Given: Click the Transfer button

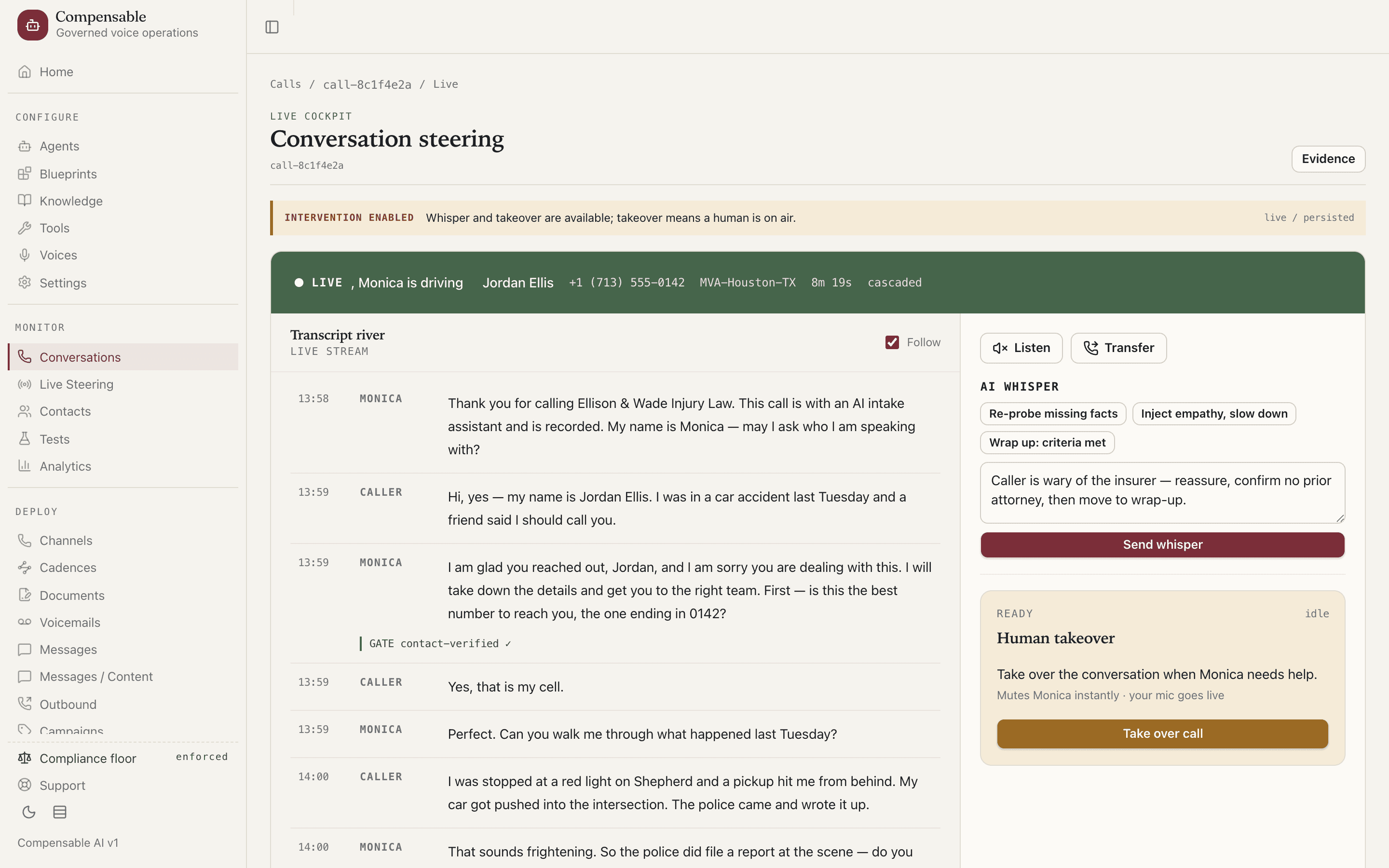Looking at the screenshot, I should click(x=1118, y=348).
